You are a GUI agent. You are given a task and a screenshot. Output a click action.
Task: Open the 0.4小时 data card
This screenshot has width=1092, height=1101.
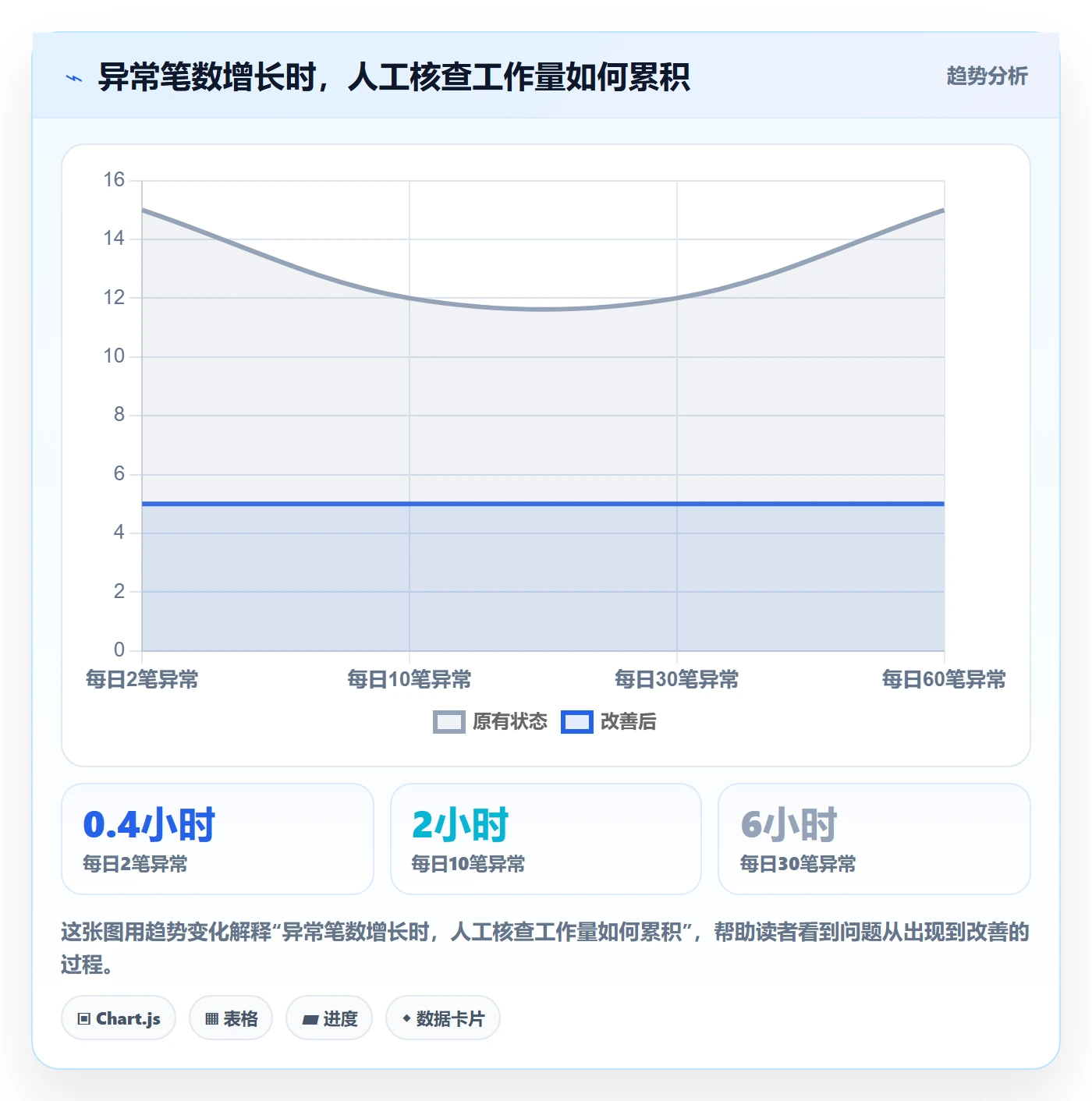point(218,839)
